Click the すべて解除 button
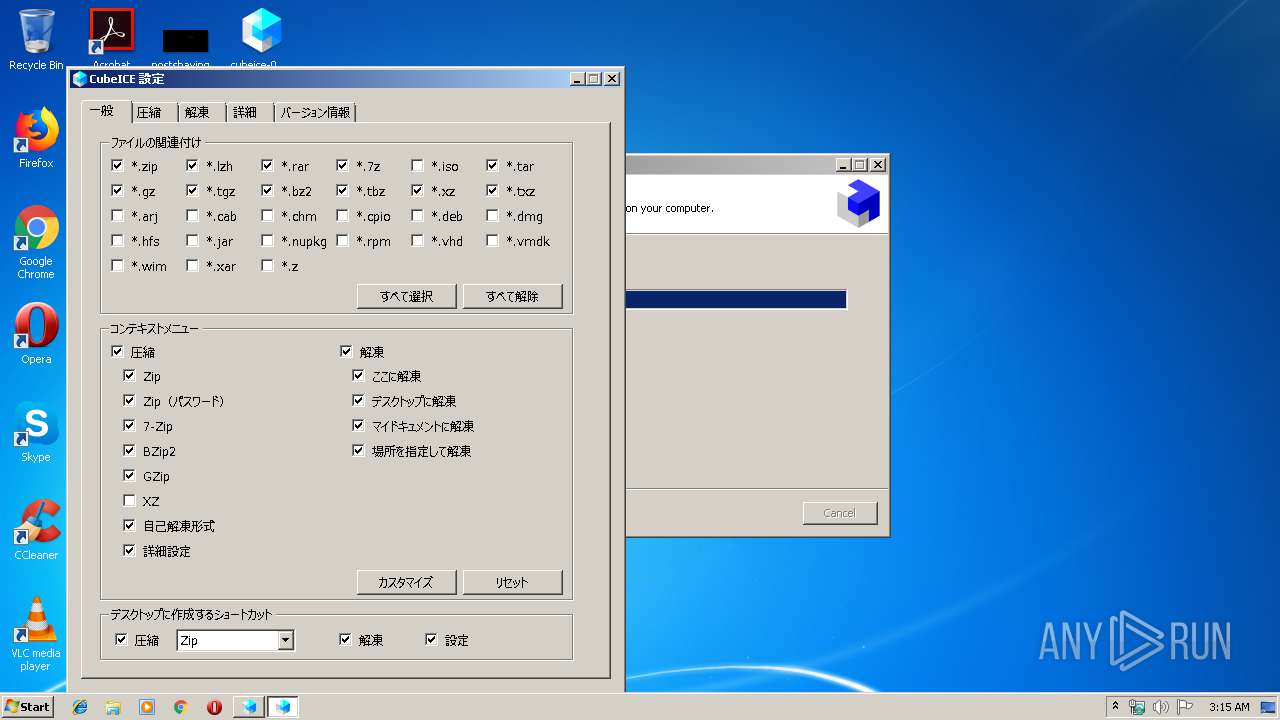Screen dimensions: 1280x720 tap(513, 296)
